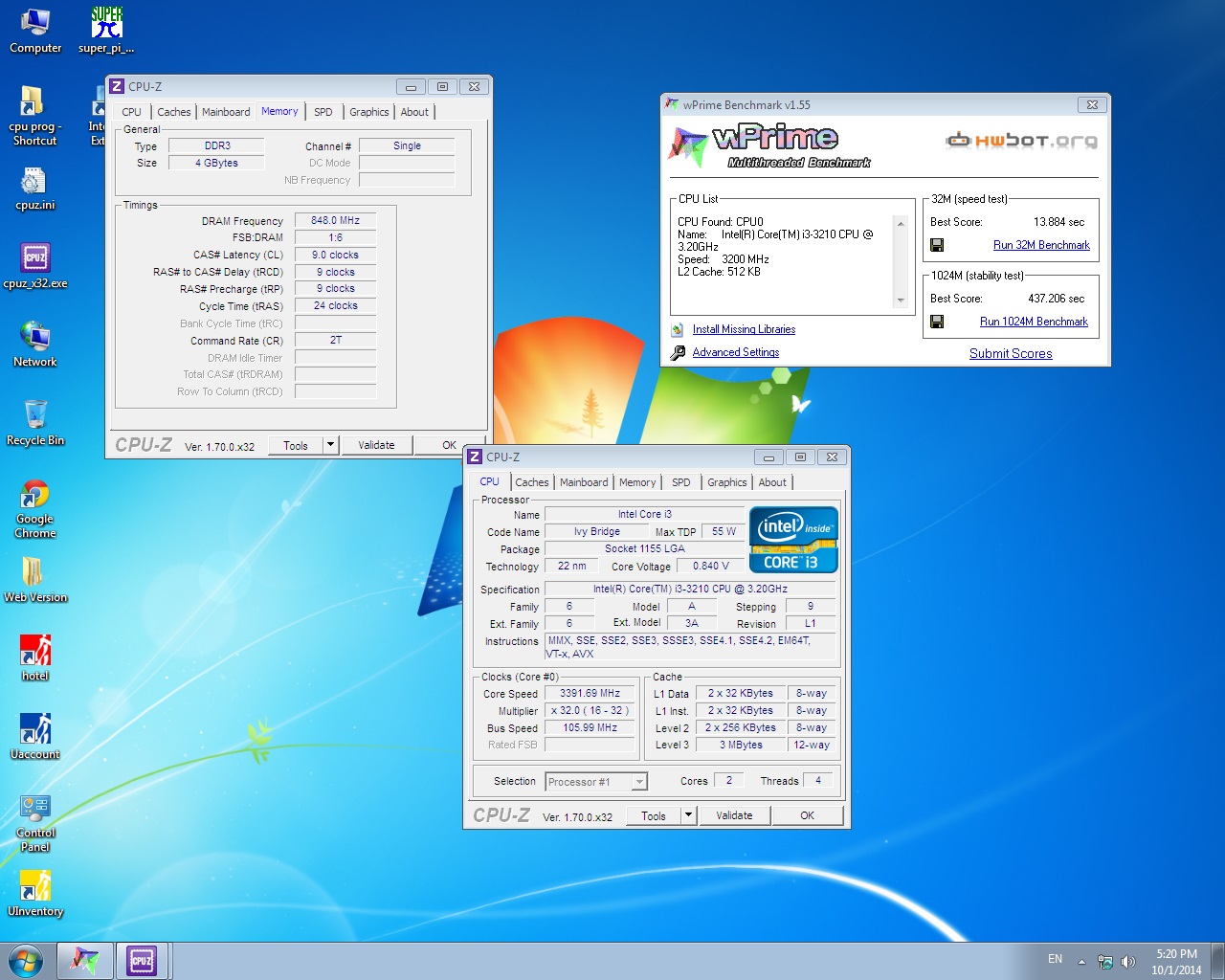Click the Intel Core i3 logo badge
Viewport: 1225px width, 980px height.
coord(793,540)
